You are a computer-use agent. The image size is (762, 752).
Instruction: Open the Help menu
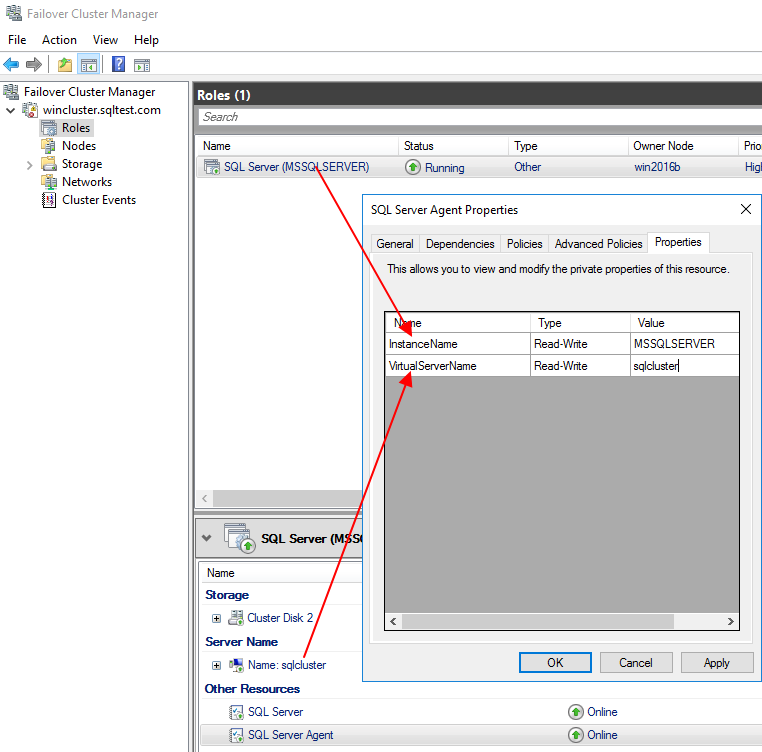coord(146,40)
